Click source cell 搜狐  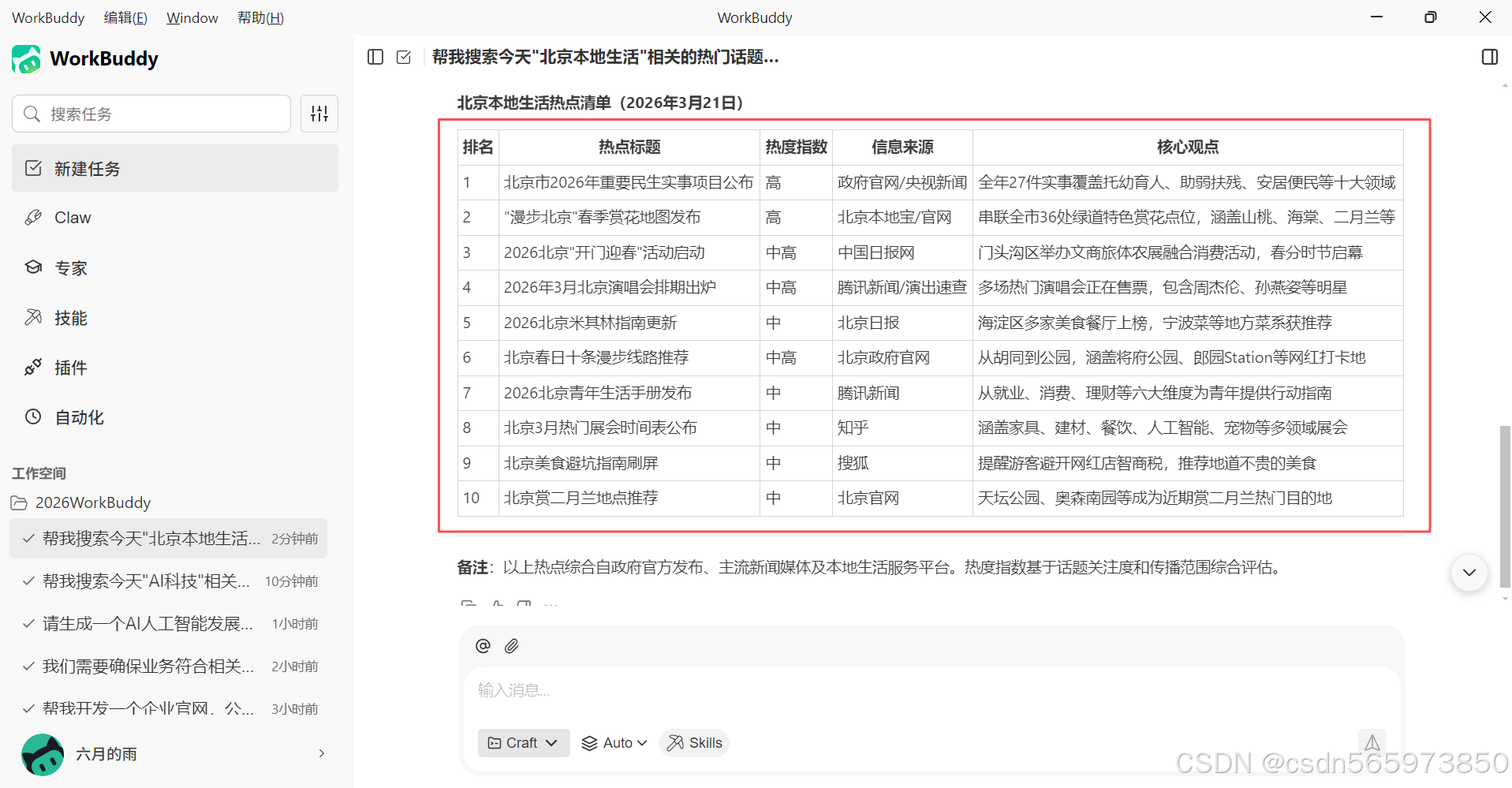[902, 463]
